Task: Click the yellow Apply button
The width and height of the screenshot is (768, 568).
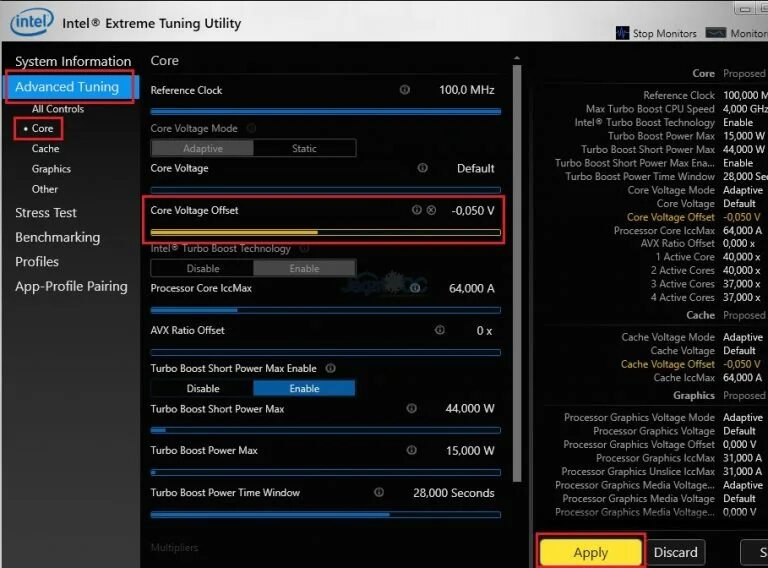Action: coord(591,552)
